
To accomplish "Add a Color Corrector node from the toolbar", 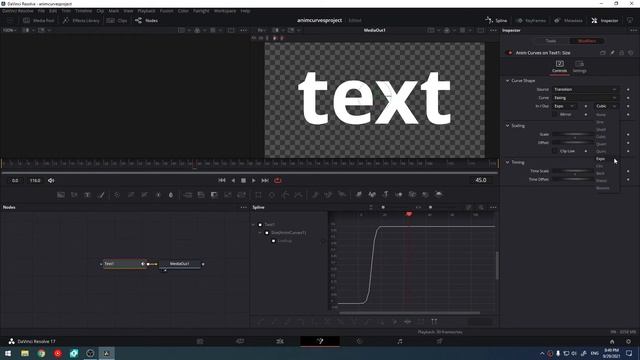I will click(x=117, y=195).
